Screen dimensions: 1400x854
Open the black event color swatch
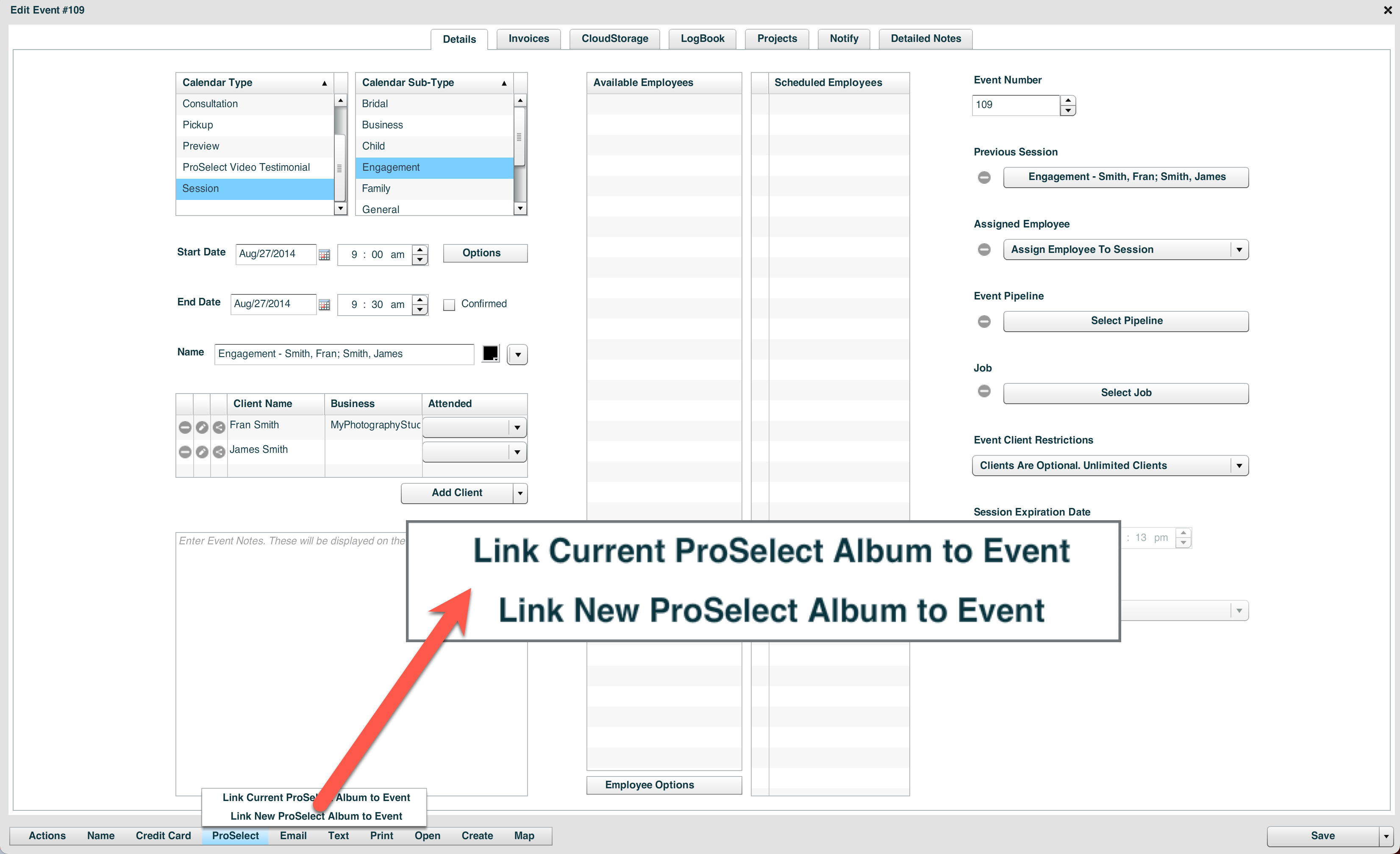click(490, 353)
